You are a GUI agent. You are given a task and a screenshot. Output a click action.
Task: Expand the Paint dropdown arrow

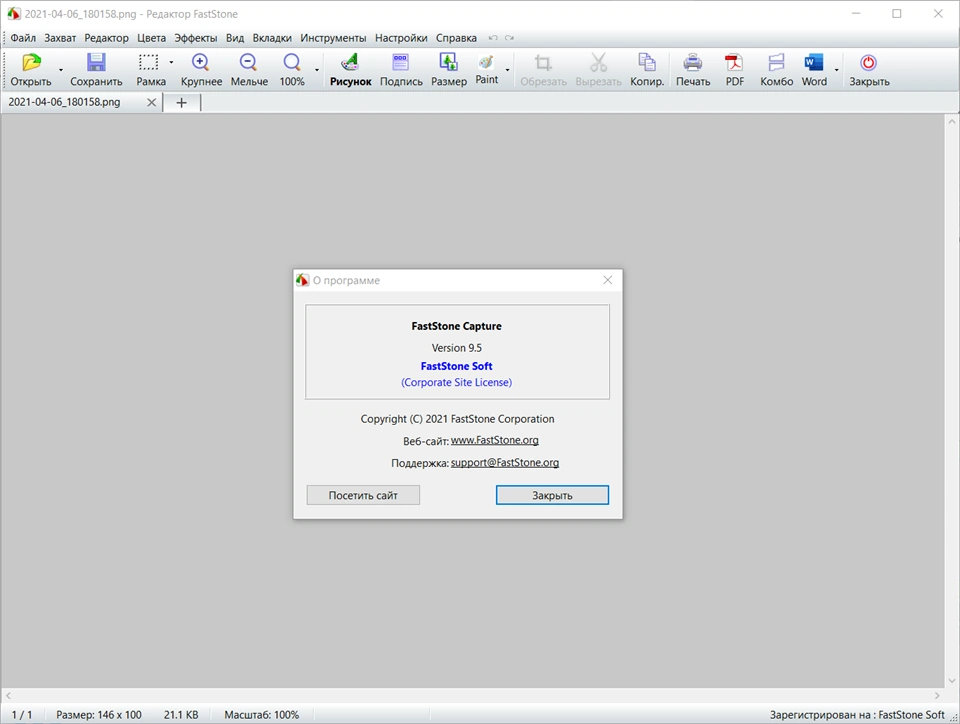[x=508, y=70]
